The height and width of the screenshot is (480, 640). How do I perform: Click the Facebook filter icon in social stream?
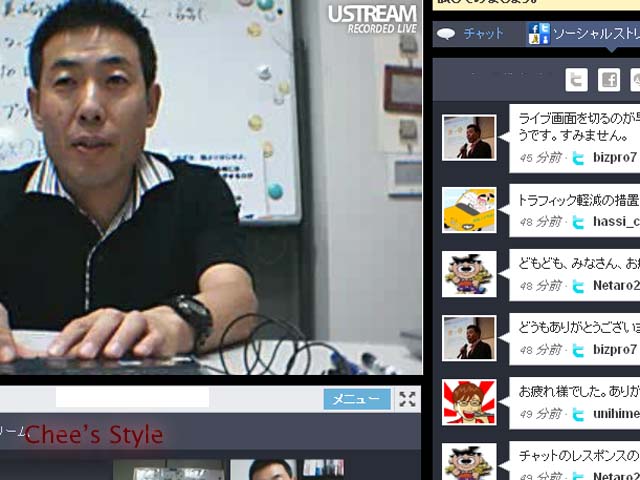coord(608,80)
